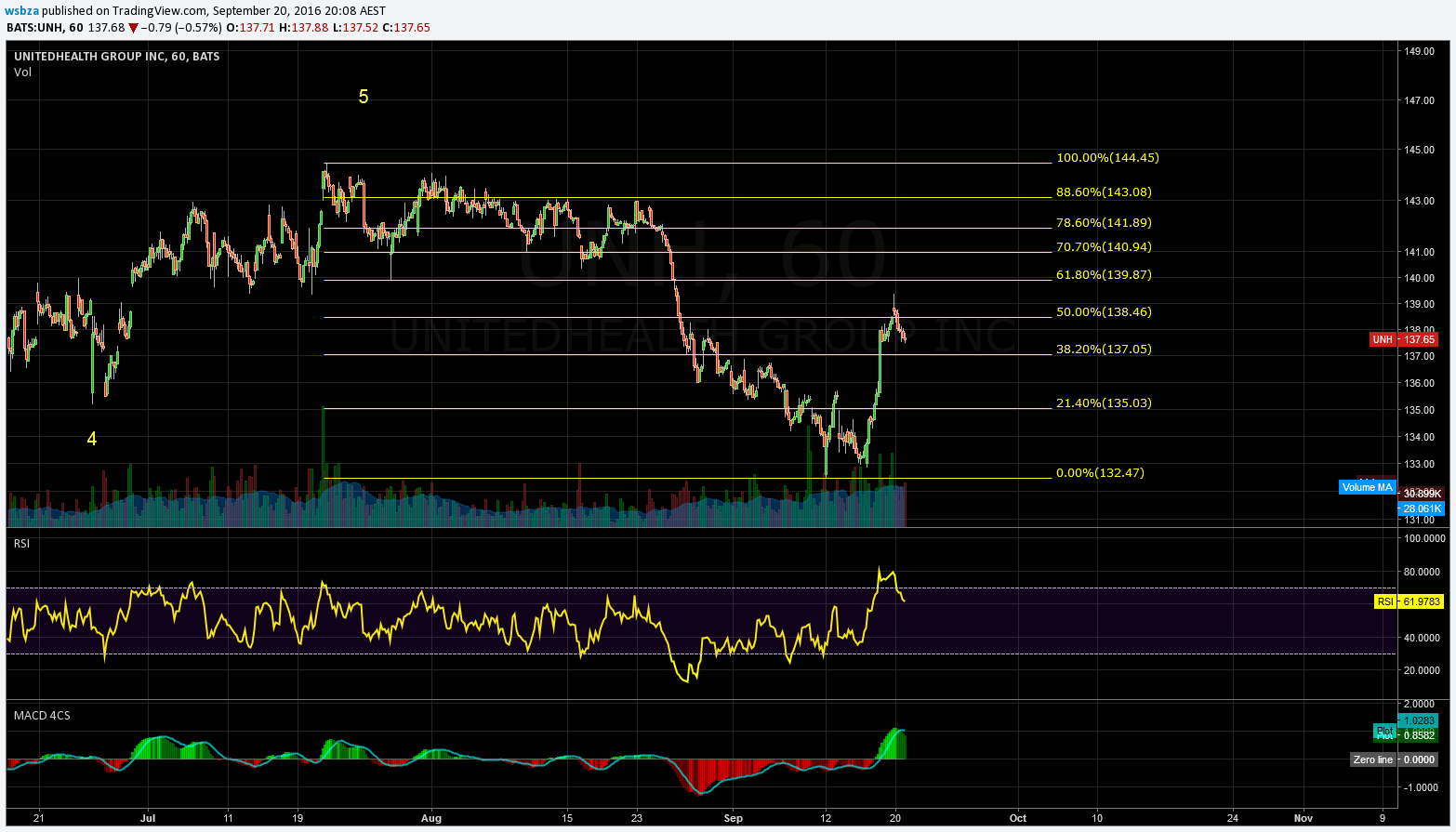Click Oct on the time axis
The width and height of the screenshot is (1456, 832).
[1018, 818]
